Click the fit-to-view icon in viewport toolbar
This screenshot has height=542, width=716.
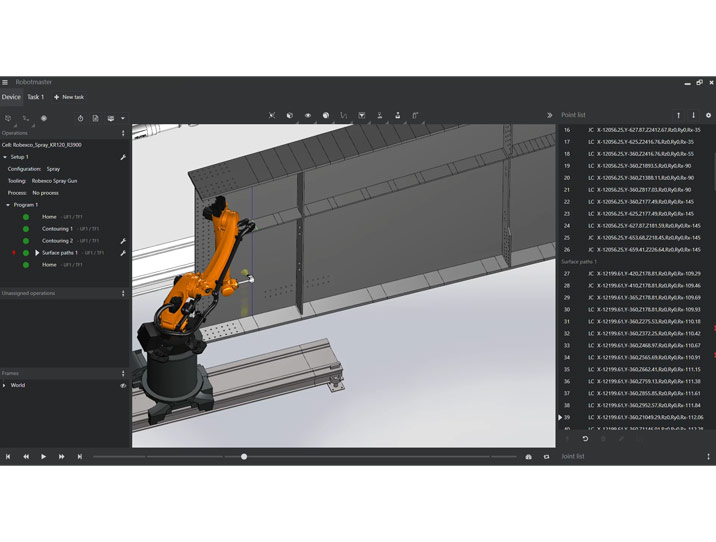point(272,116)
